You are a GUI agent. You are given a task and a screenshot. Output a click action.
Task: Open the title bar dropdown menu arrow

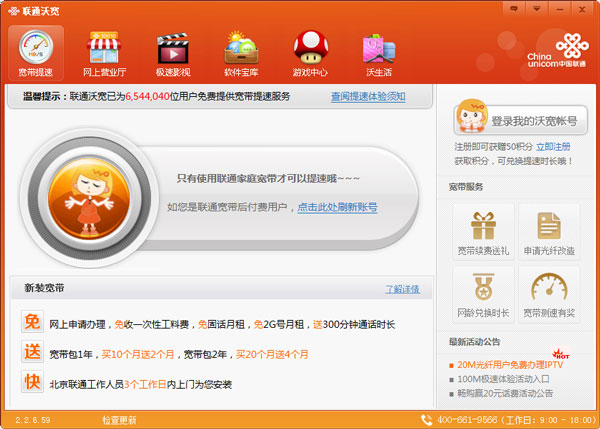(x=536, y=8)
